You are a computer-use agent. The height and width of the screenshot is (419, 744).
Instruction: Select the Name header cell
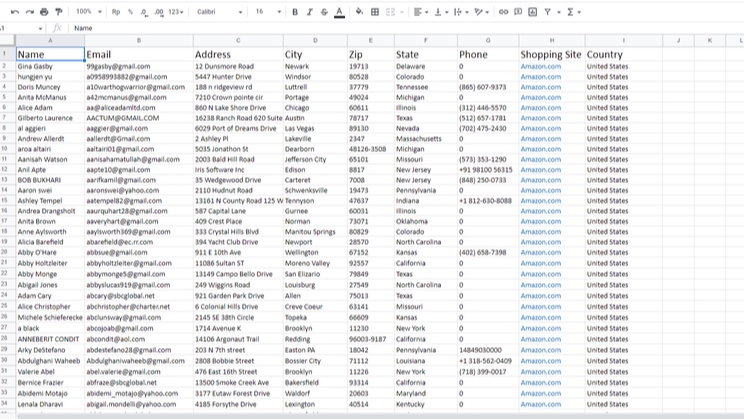tap(50, 54)
